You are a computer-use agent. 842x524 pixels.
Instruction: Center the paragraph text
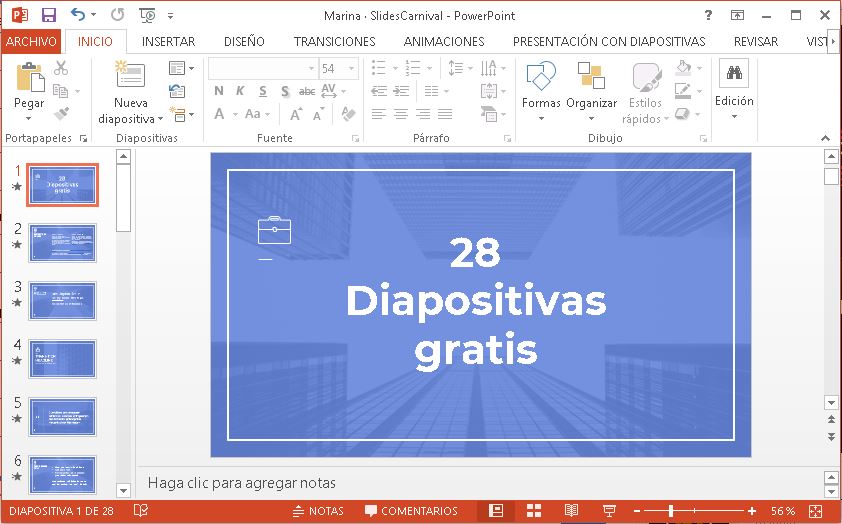pos(401,114)
